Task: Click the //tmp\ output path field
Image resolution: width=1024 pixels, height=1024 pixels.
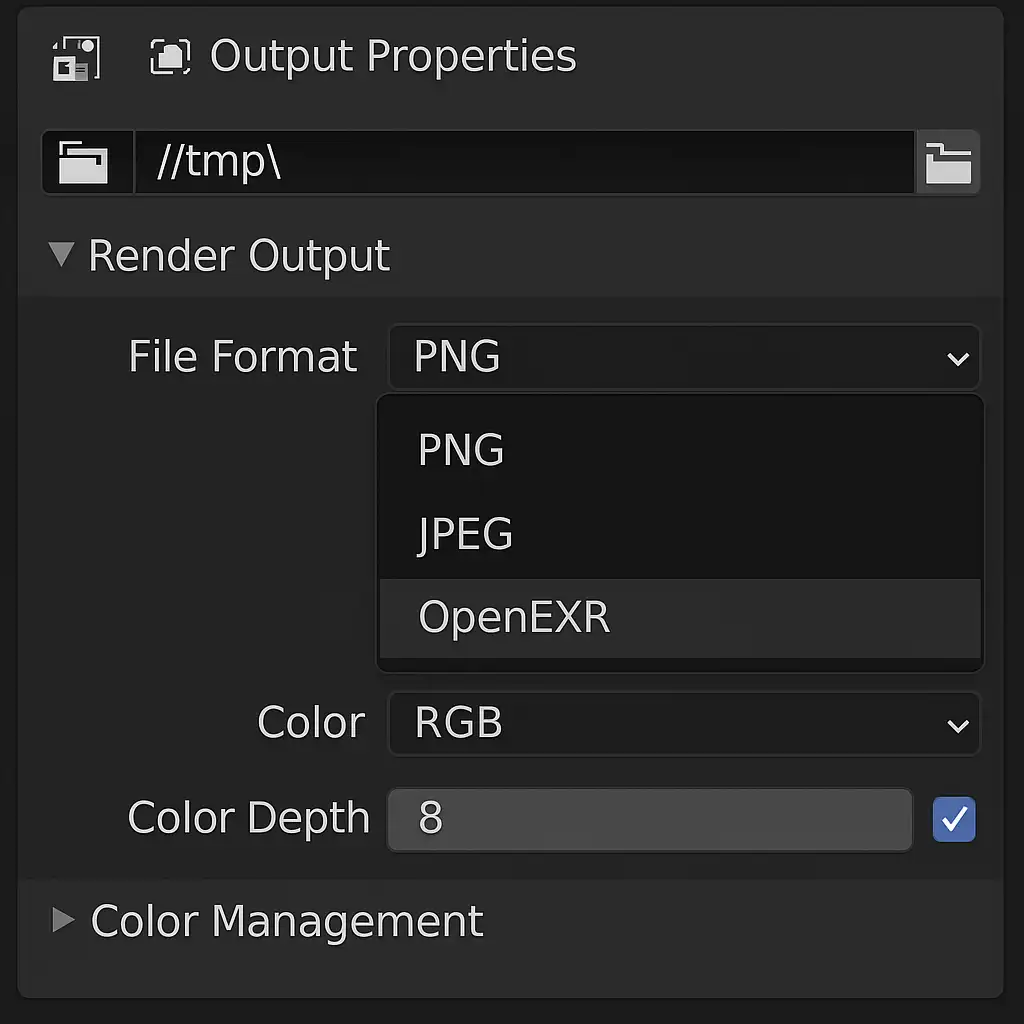Action: [524, 162]
